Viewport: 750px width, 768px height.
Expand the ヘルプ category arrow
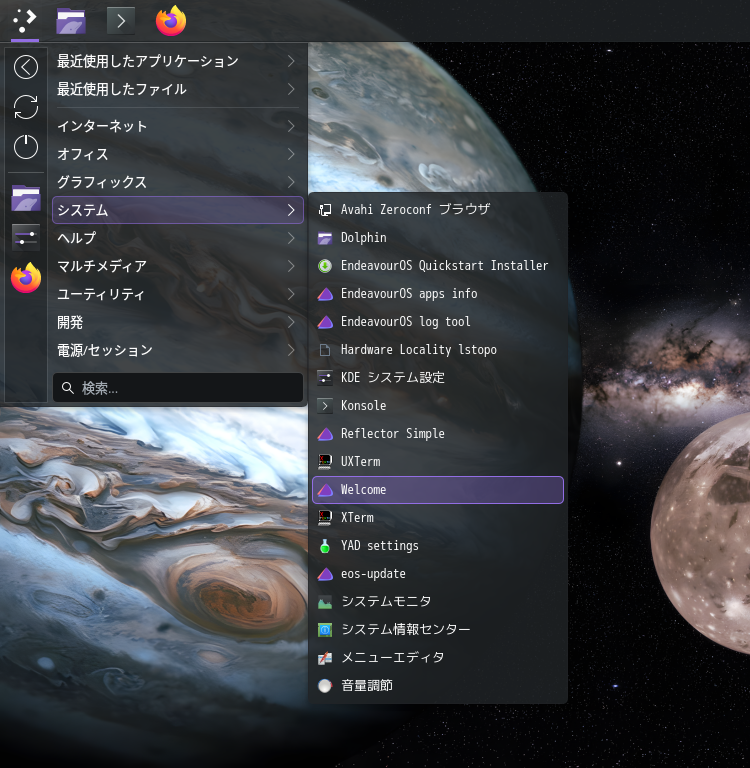[291, 238]
